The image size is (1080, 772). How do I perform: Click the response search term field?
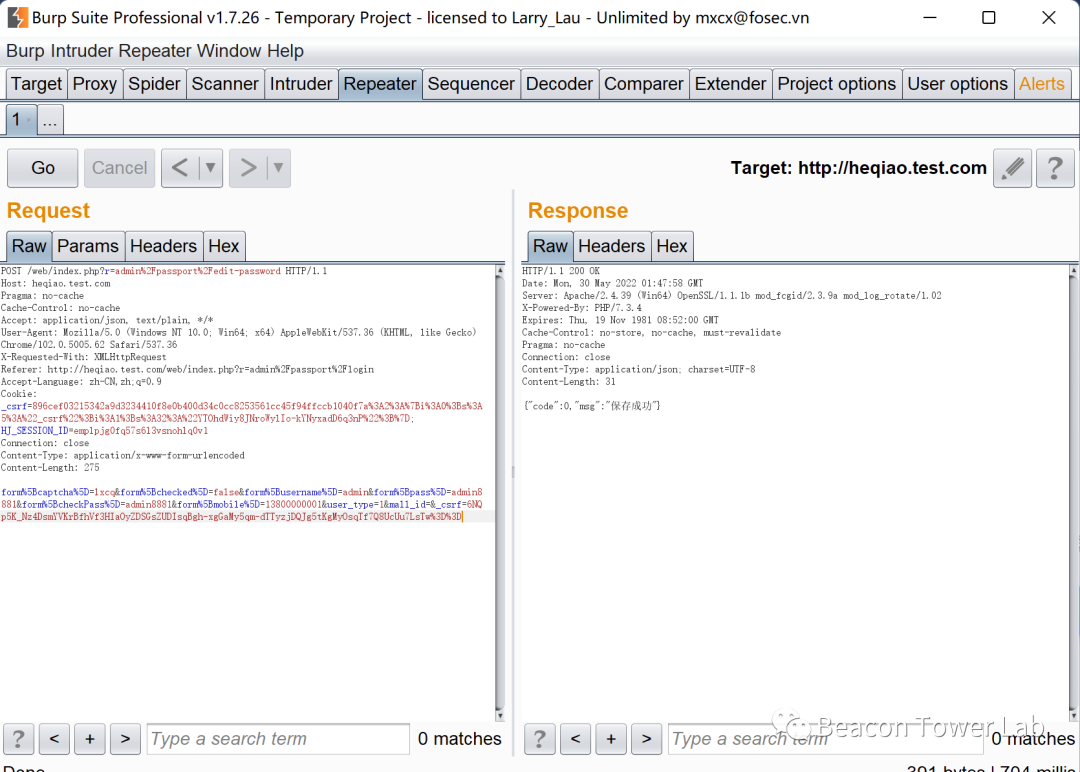coord(825,739)
